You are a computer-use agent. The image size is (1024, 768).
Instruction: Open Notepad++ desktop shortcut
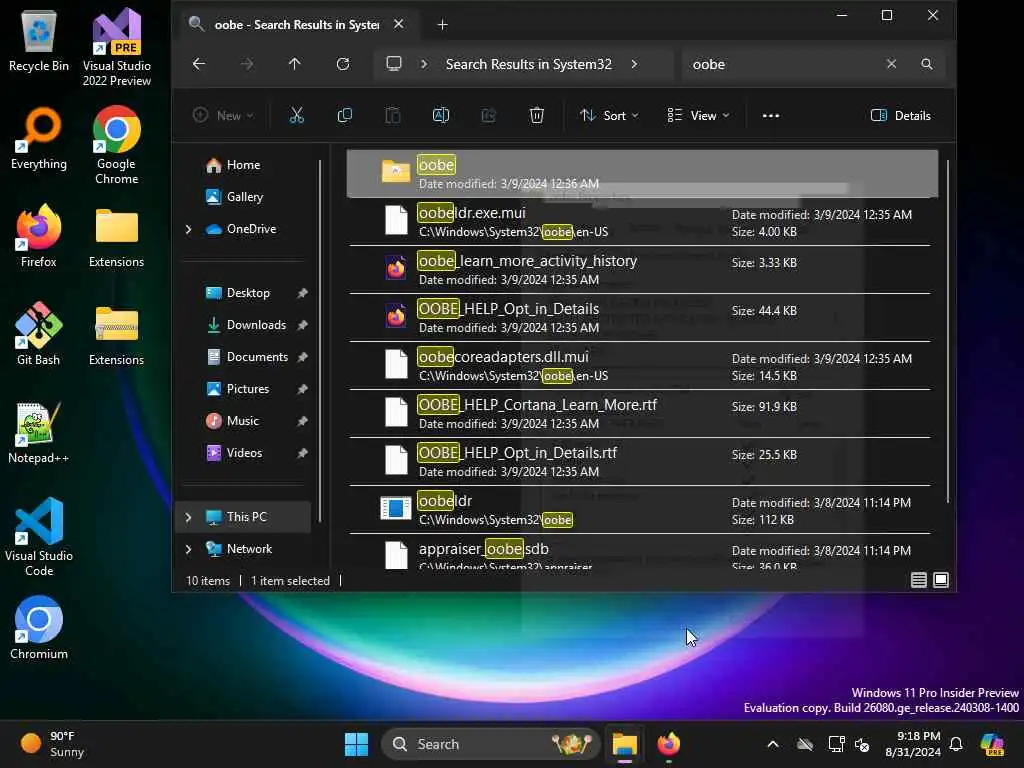tap(39, 432)
